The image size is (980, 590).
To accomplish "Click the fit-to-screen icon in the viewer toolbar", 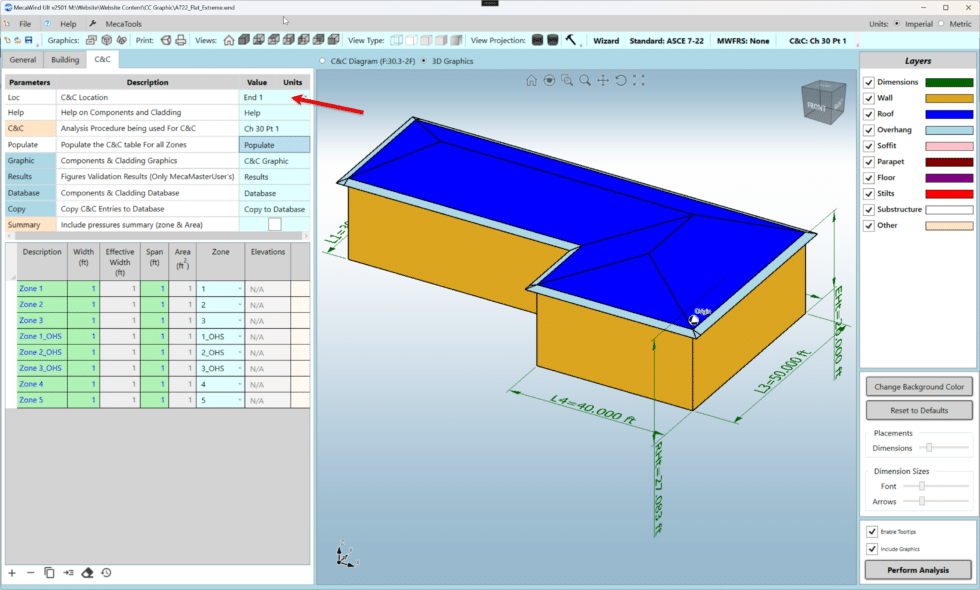I will (x=639, y=80).
